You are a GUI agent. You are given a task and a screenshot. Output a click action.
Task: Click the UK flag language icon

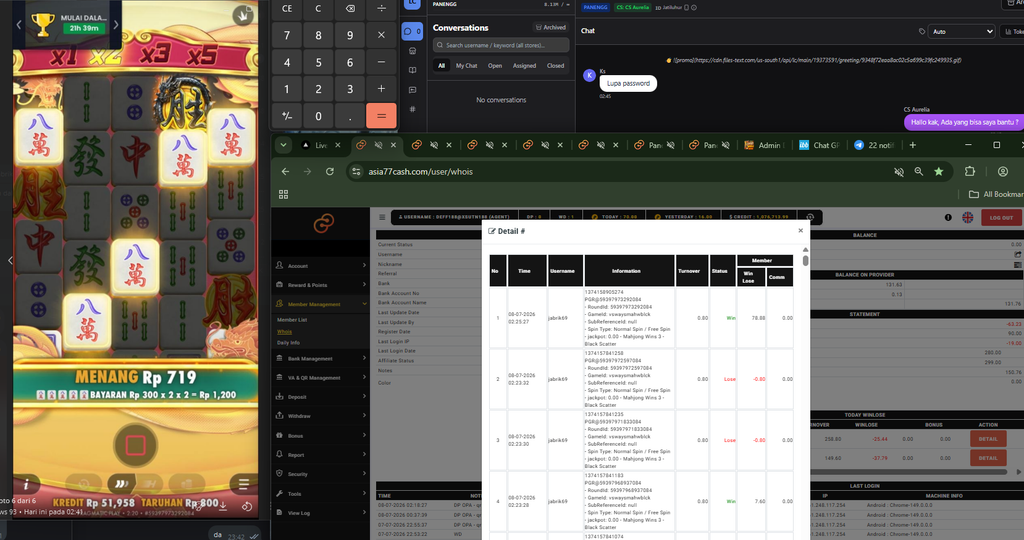pos(967,217)
